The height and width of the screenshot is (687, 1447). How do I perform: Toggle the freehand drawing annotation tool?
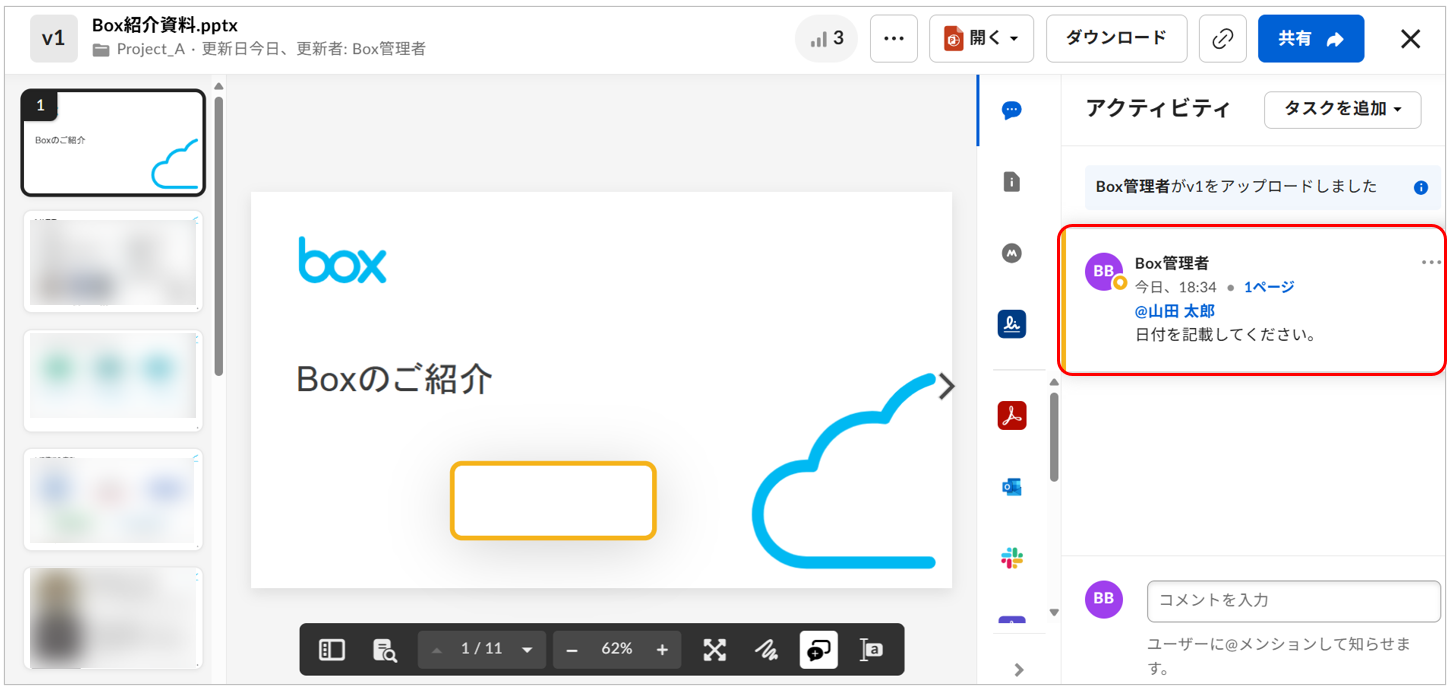[766, 650]
